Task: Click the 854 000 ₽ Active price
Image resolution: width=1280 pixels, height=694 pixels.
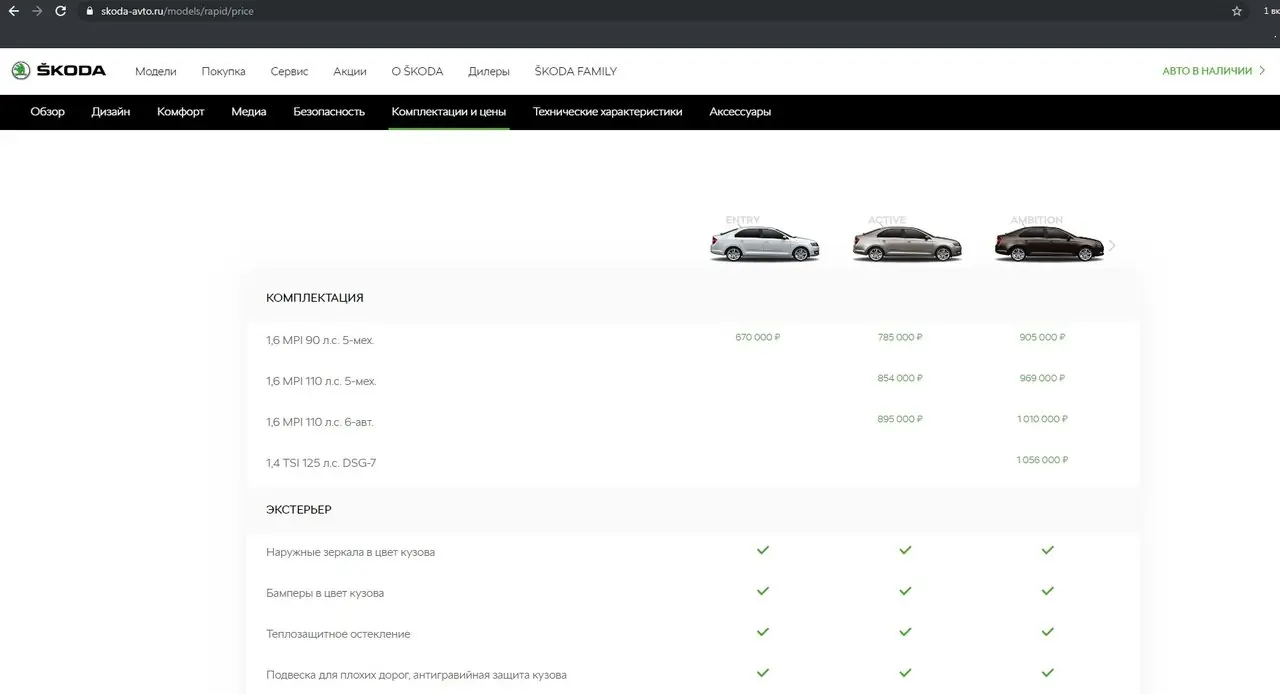Action: pyautogui.click(x=900, y=379)
